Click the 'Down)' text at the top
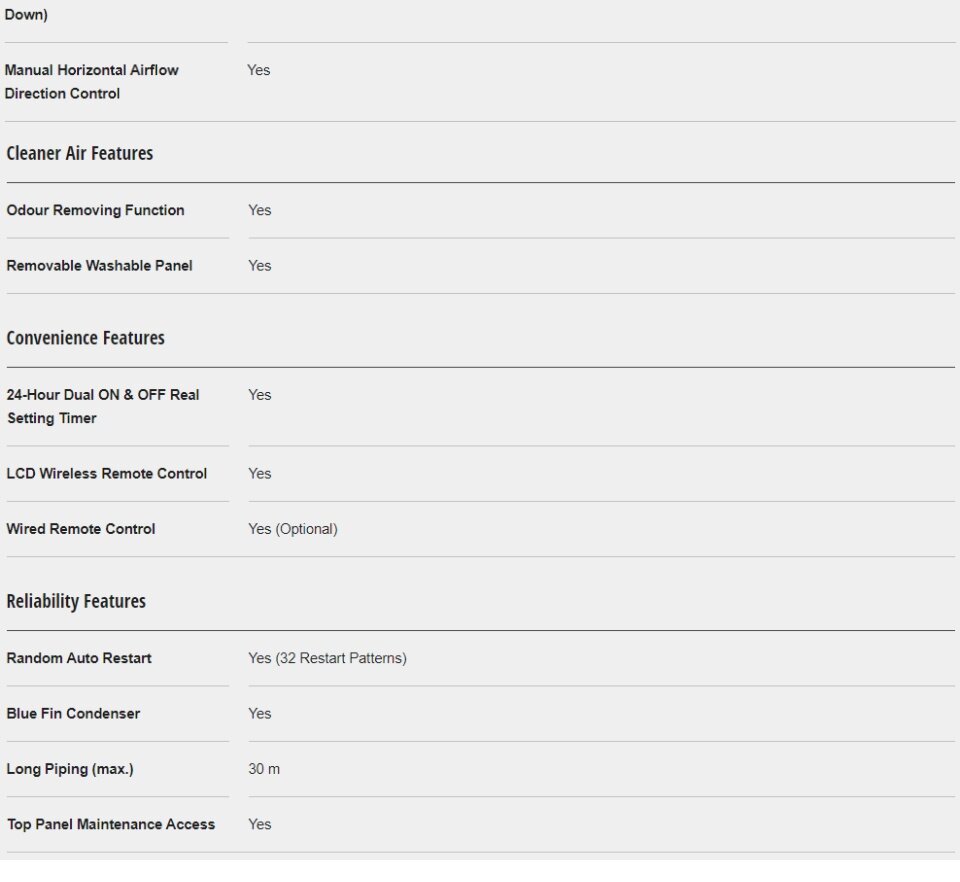 point(26,16)
